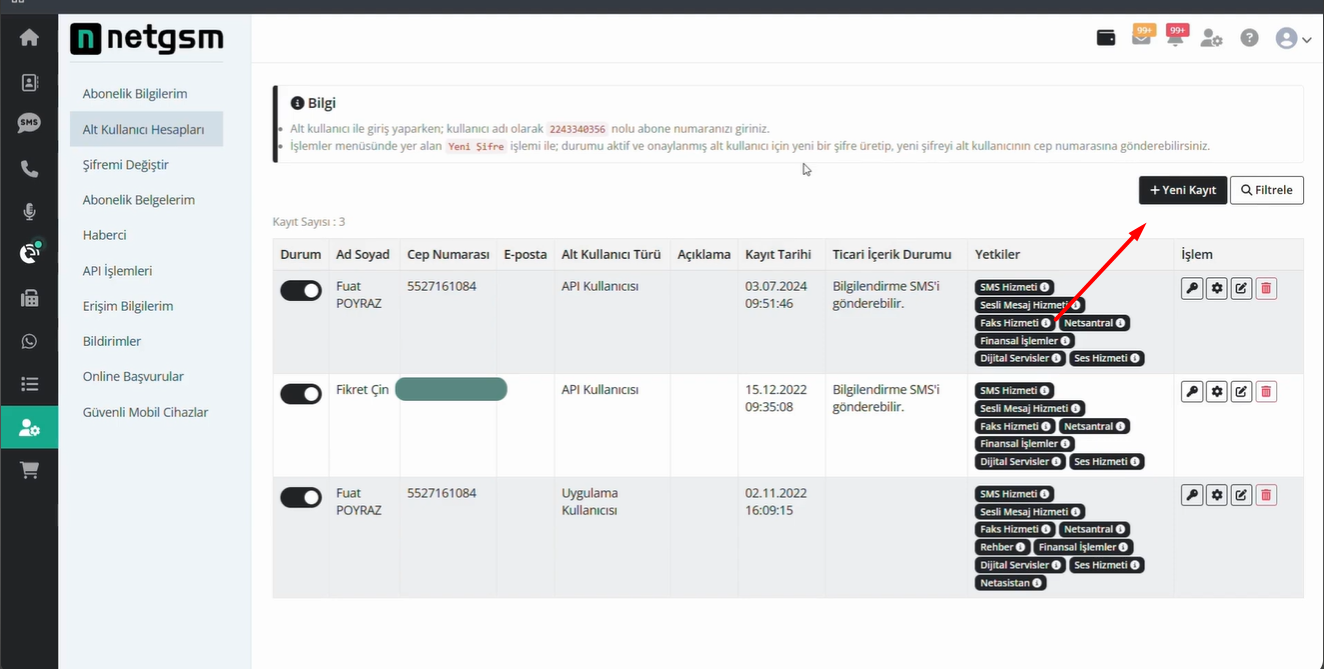Open the question mark help icon

click(1249, 38)
